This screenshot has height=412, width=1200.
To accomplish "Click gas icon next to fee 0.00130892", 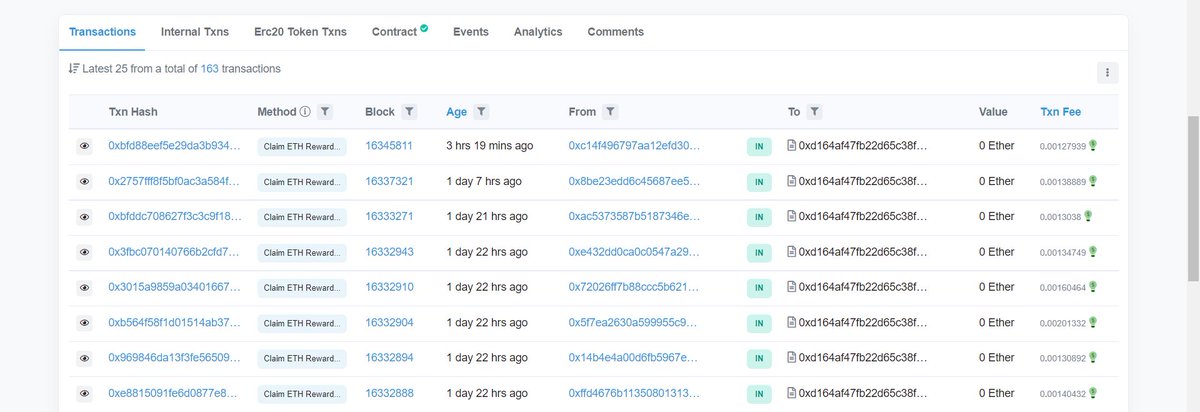I will [1093, 358].
